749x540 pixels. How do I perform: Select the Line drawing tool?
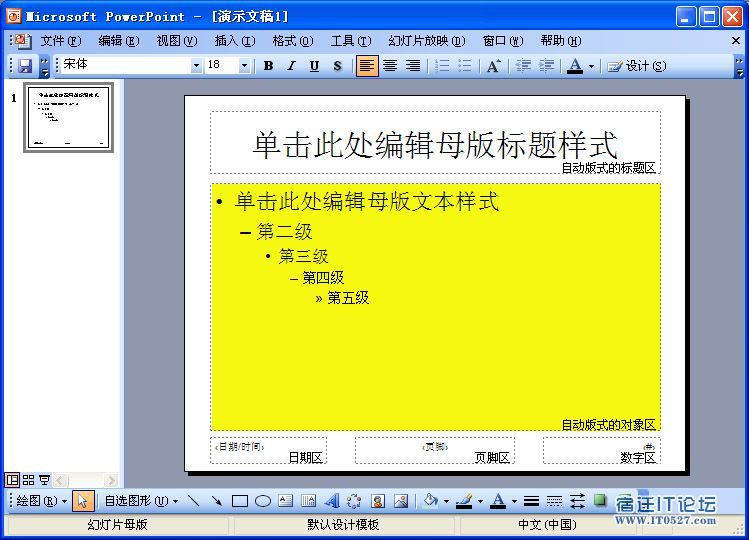(193, 501)
